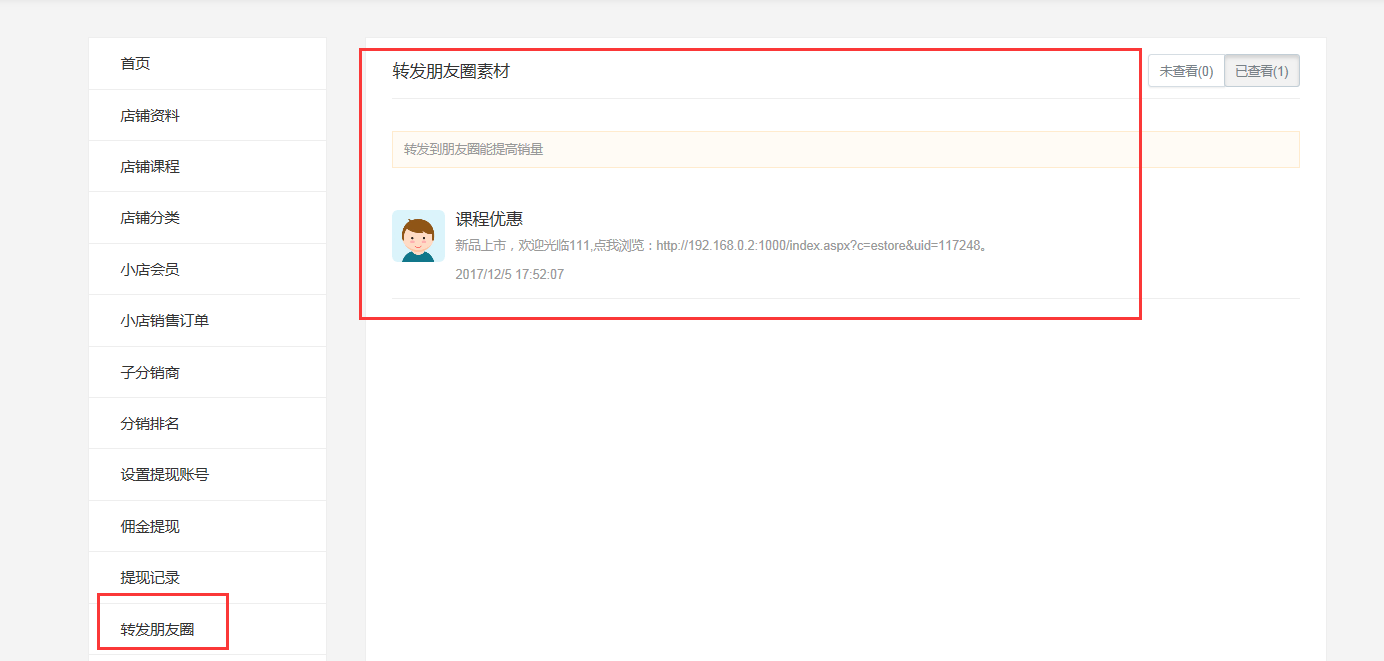Open 设置提现账号 settings
Viewport: 1384px width, 661px height.
click(x=207, y=475)
